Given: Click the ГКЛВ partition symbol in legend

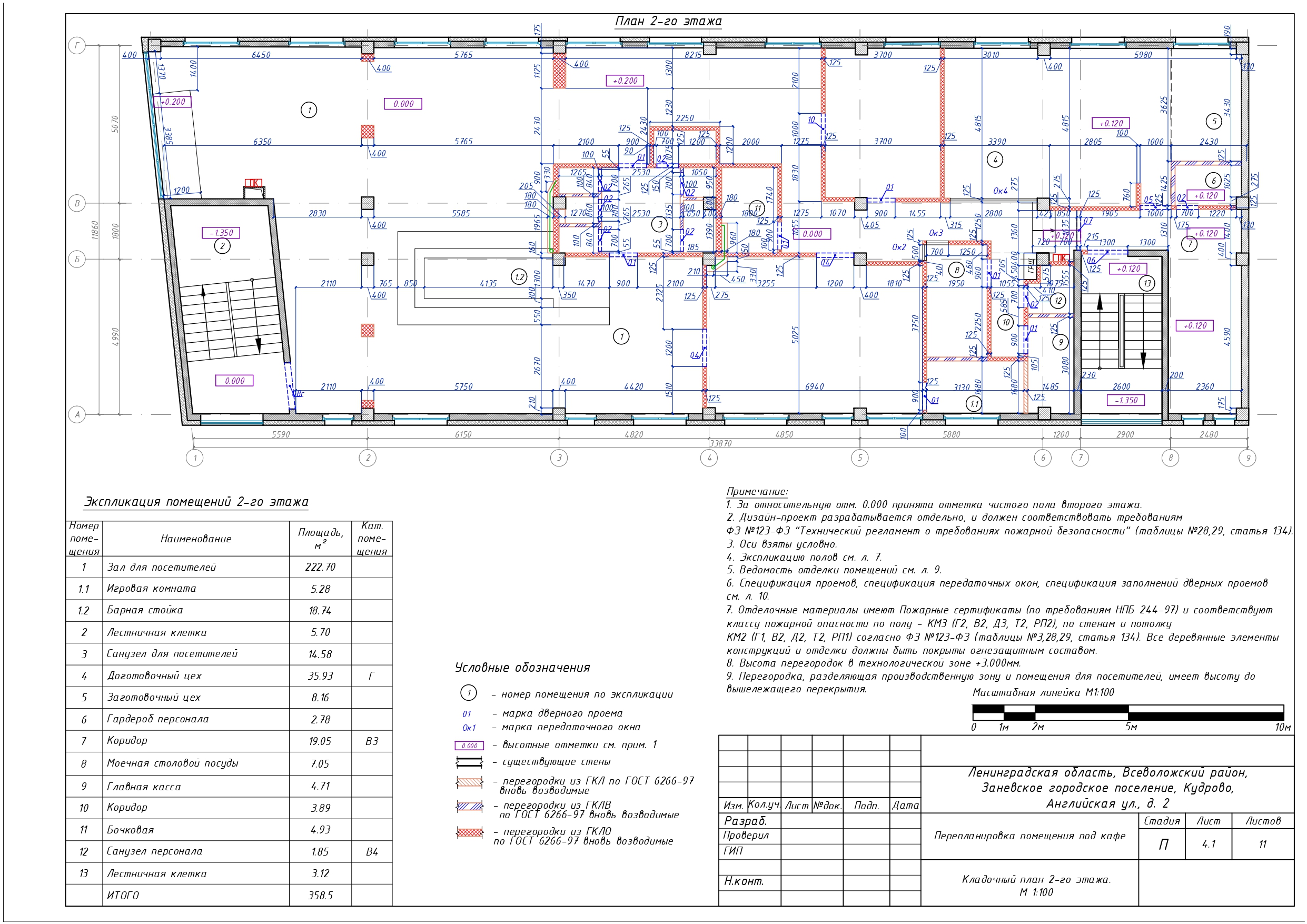Looking at the screenshot, I should [x=469, y=807].
